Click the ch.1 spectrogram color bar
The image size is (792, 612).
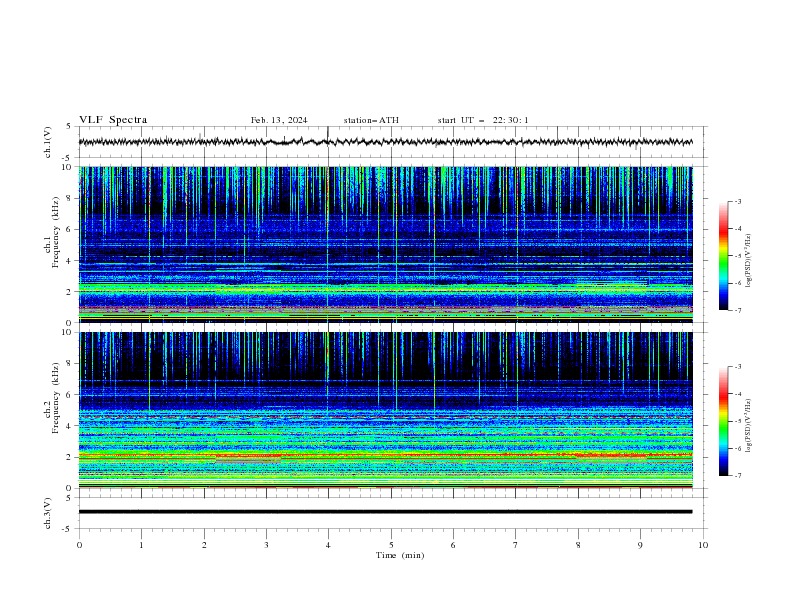pyautogui.click(x=723, y=256)
